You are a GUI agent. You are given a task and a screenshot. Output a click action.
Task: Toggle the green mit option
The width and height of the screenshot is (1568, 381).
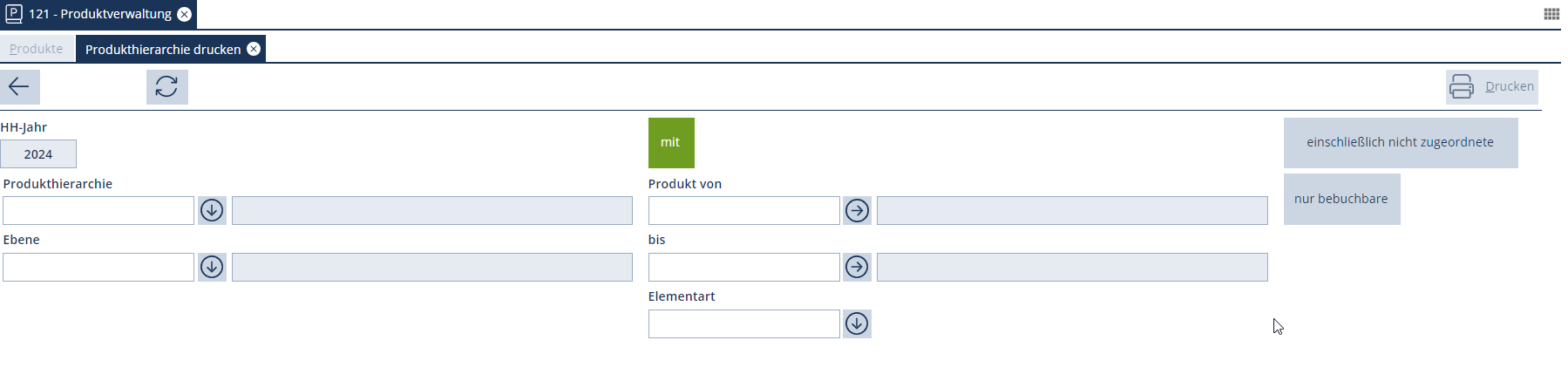point(671,142)
